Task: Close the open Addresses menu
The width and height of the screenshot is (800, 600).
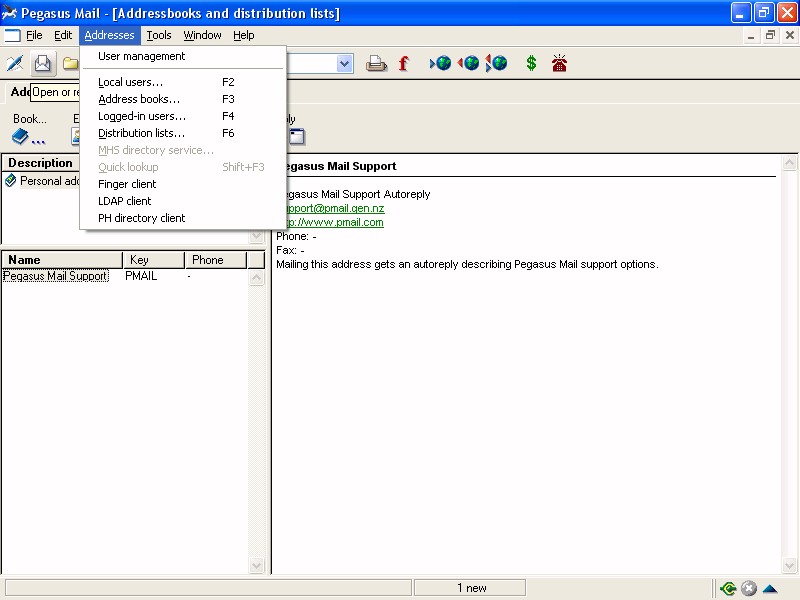Action: click(x=109, y=35)
